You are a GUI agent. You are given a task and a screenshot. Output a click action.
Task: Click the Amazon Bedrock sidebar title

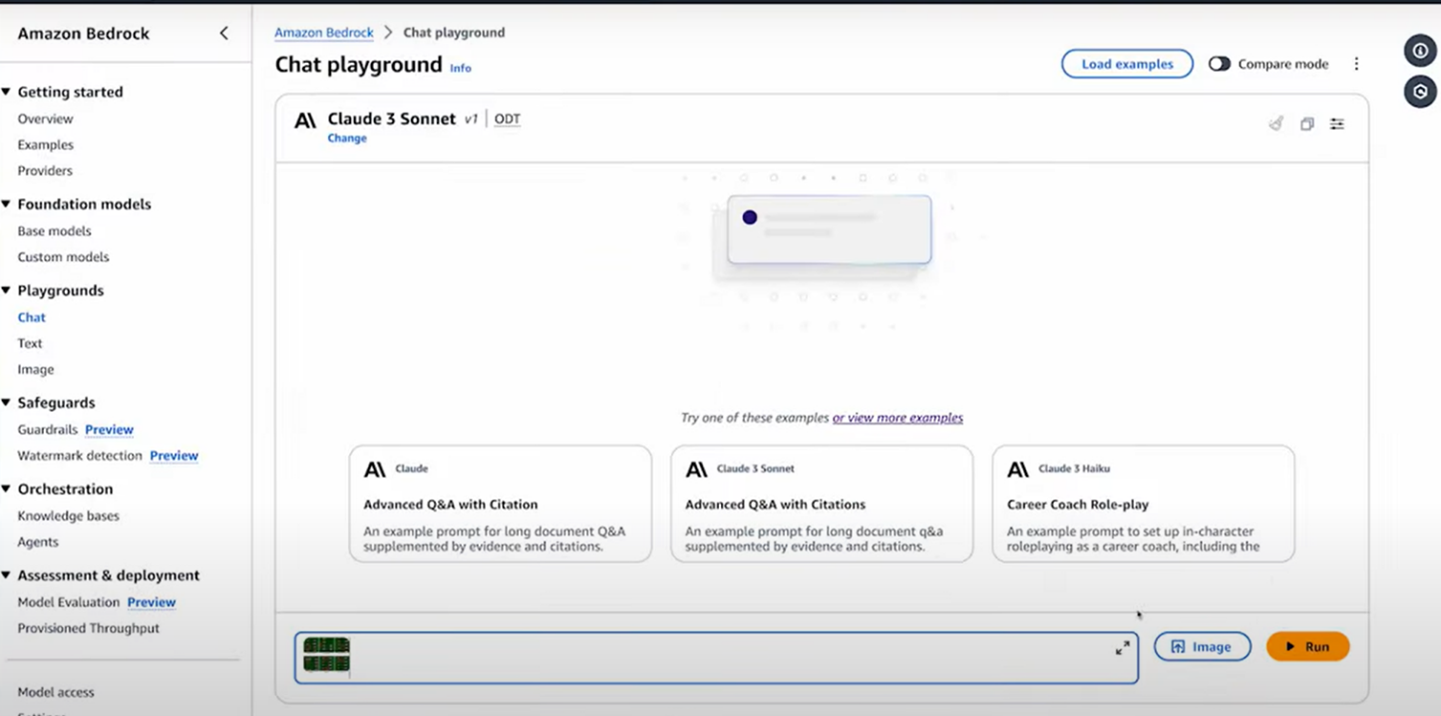(x=83, y=33)
